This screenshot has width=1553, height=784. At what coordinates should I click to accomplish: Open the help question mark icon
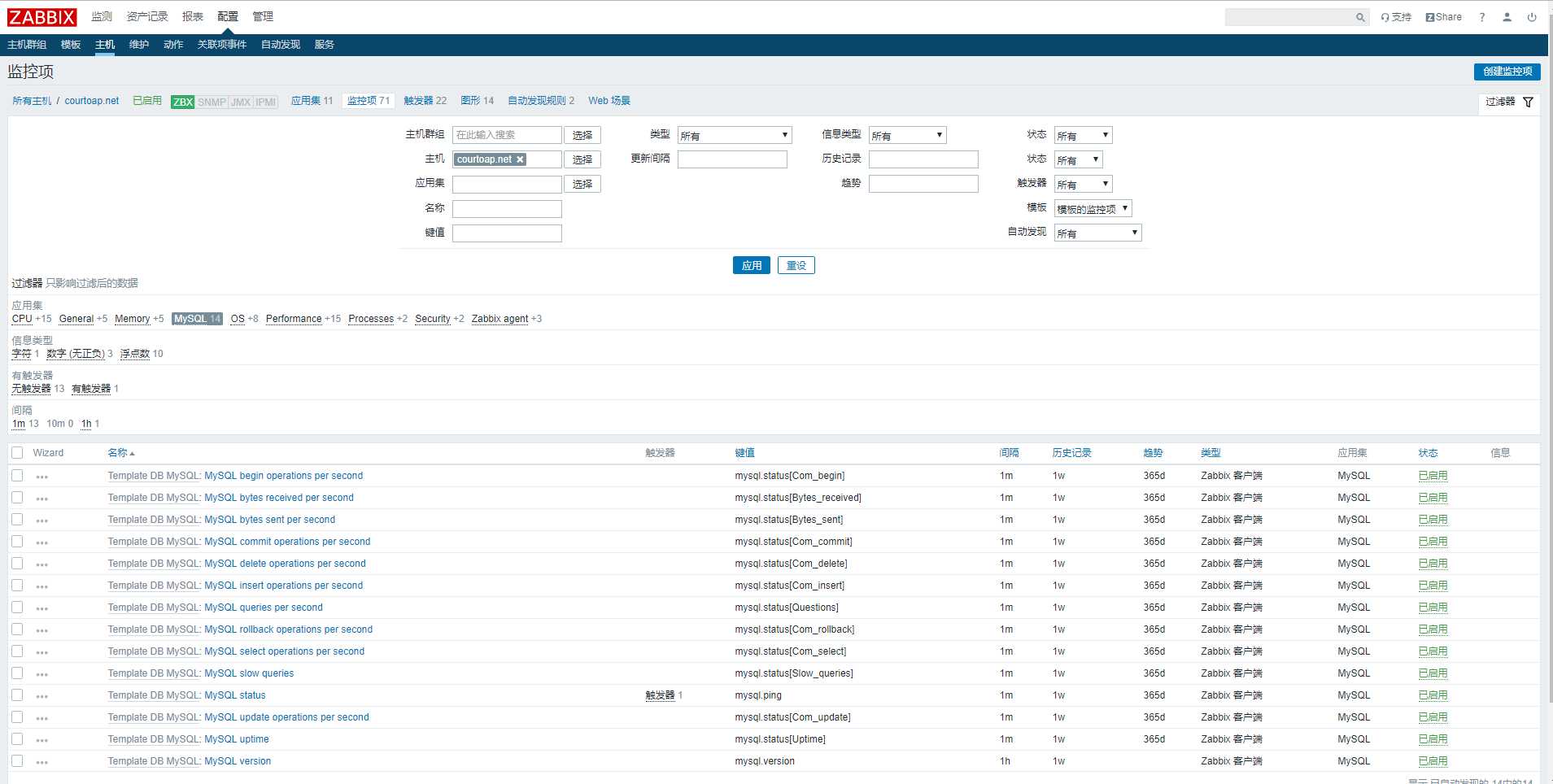tap(1482, 17)
